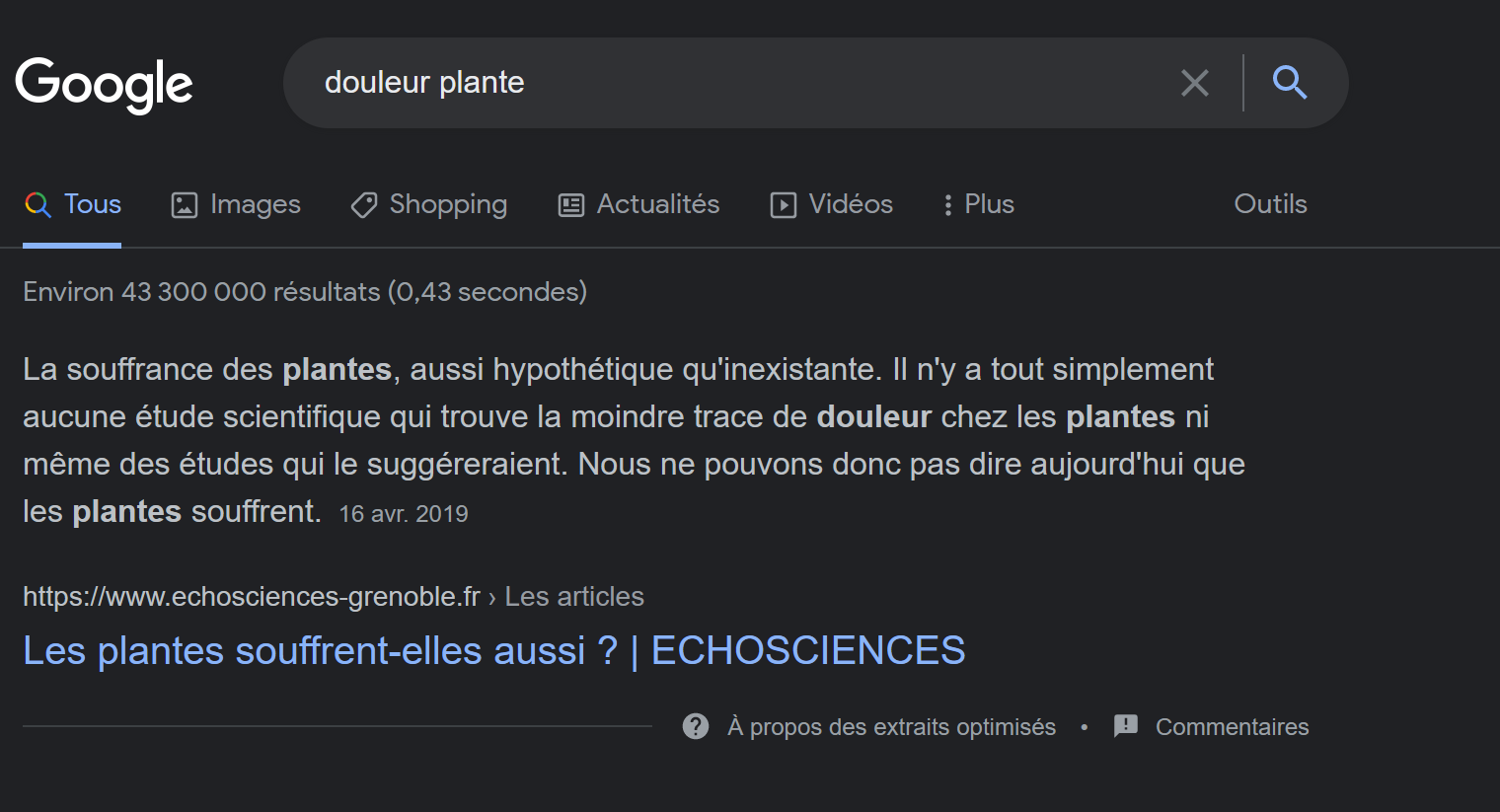Open the Outils search tools
Image resolution: width=1500 pixels, height=812 pixels.
[x=1270, y=204]
